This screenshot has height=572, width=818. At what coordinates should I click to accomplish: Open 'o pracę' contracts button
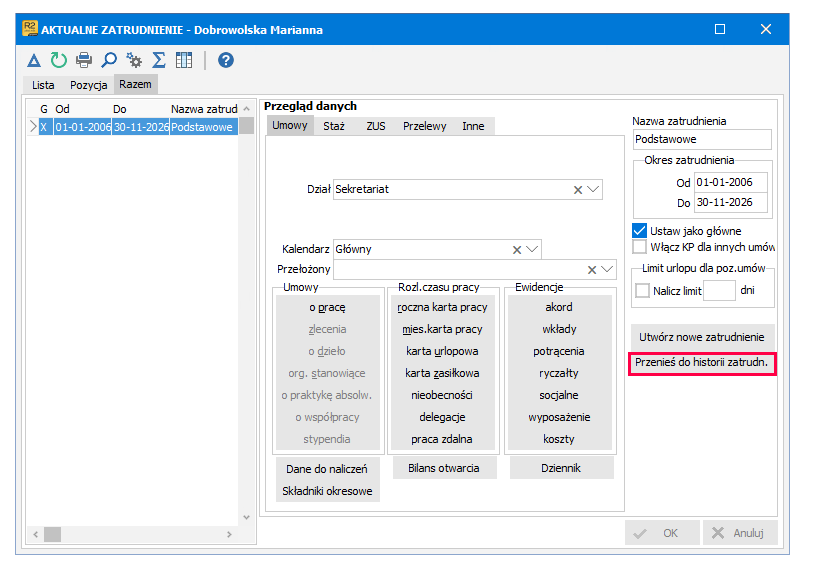(x=327, y=307)
